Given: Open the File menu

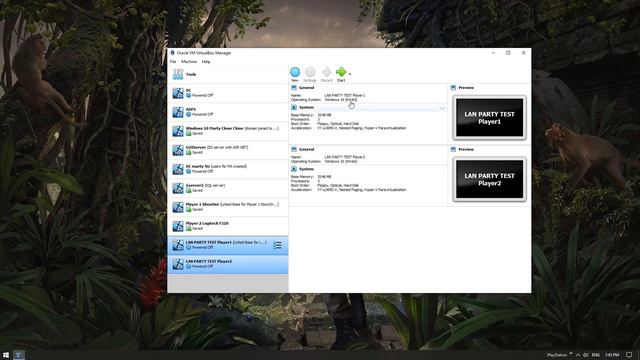Looking at the screenshot, I should (x=173, y=62).
